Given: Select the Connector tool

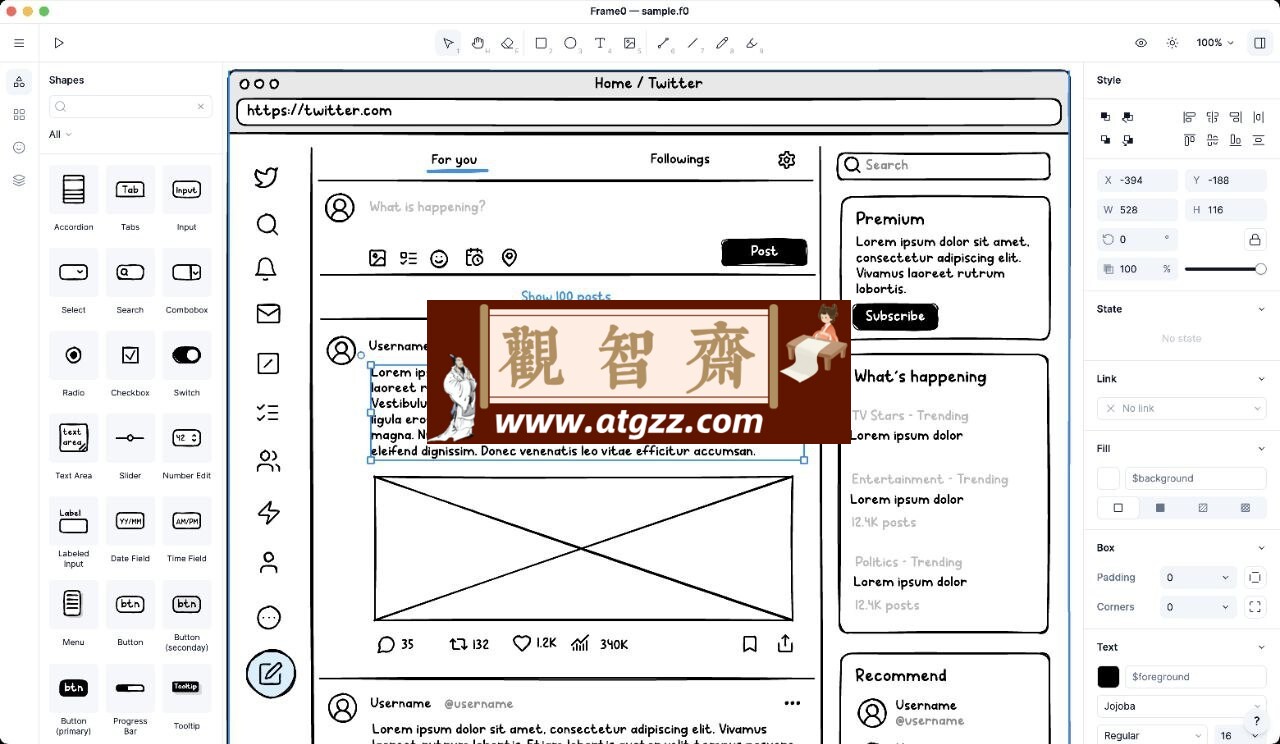Looking at the screenshot, I should click(x=663, y=43).
